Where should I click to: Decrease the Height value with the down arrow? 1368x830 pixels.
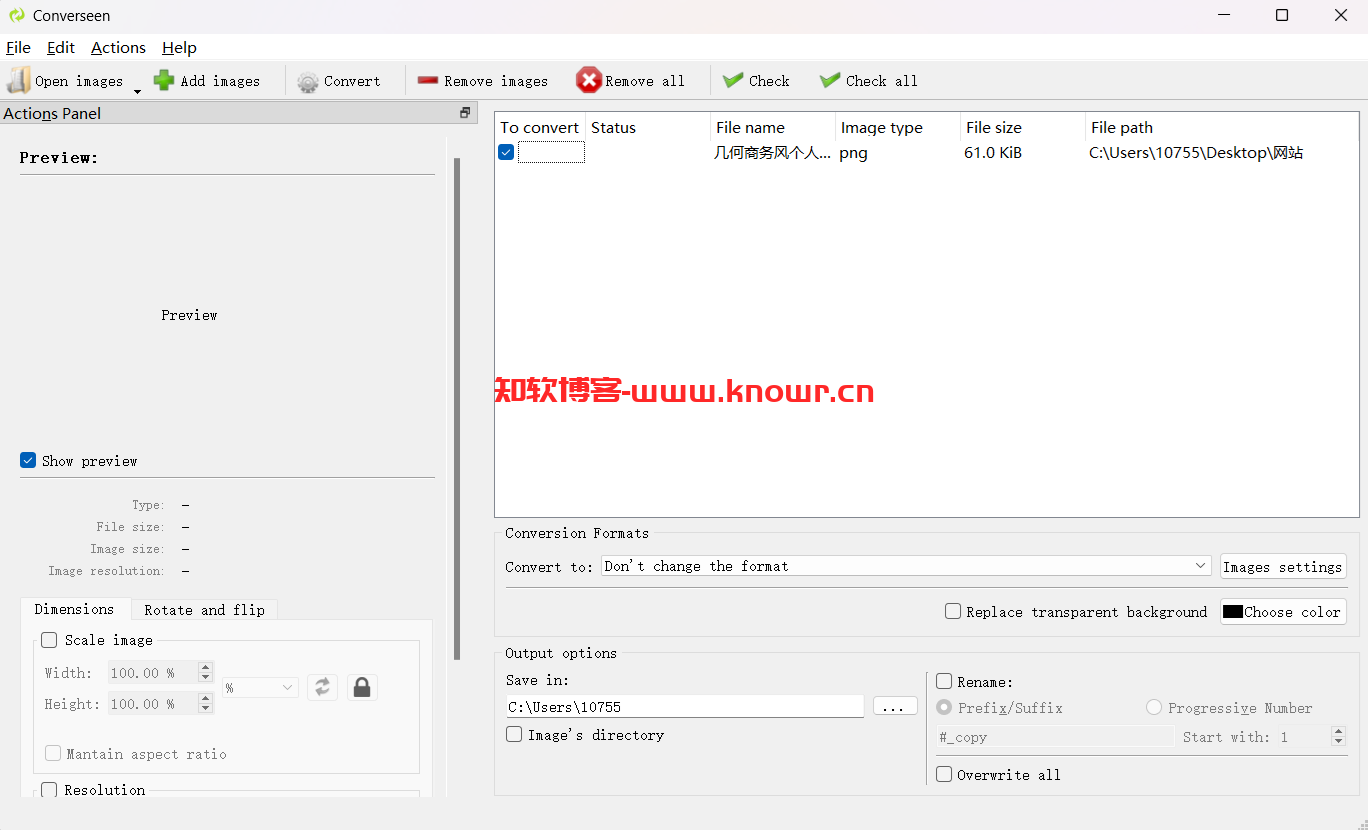[206, 709]
